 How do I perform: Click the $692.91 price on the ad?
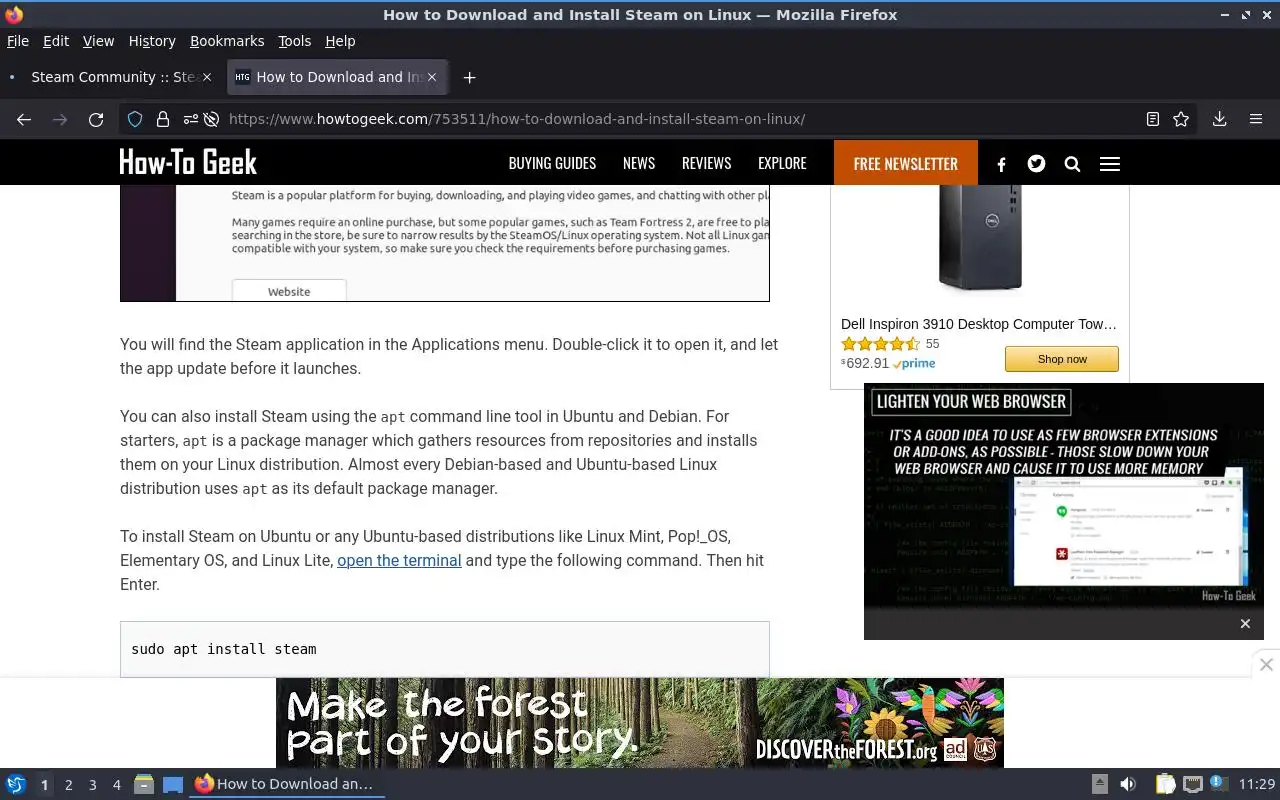pos(865,363)
